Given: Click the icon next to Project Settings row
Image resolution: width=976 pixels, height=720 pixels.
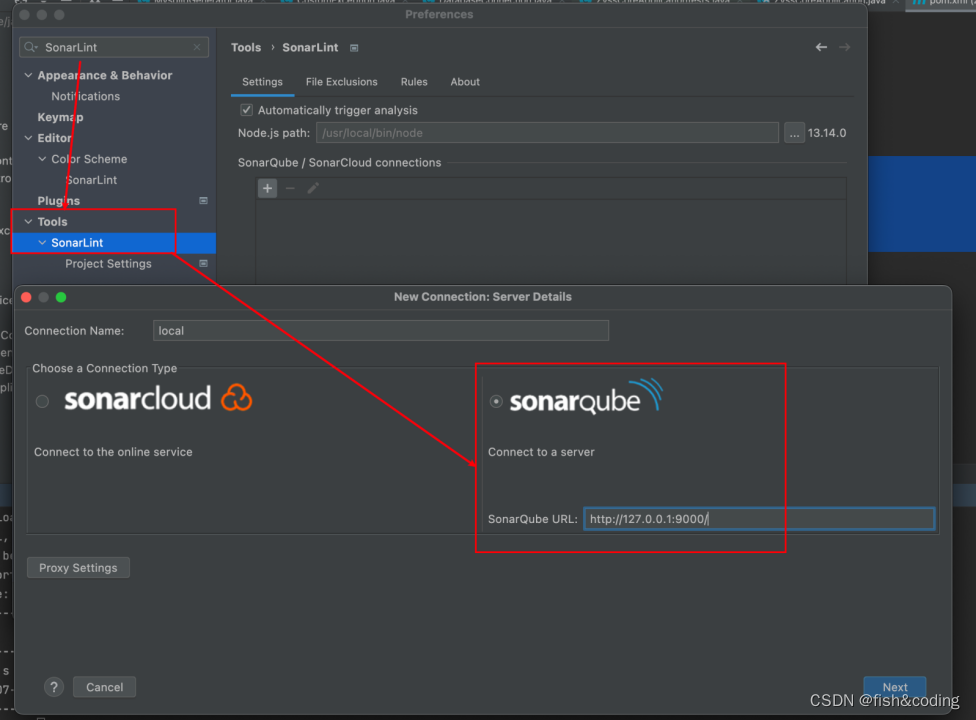Looking at the screenshot, I should pos(203,263).
